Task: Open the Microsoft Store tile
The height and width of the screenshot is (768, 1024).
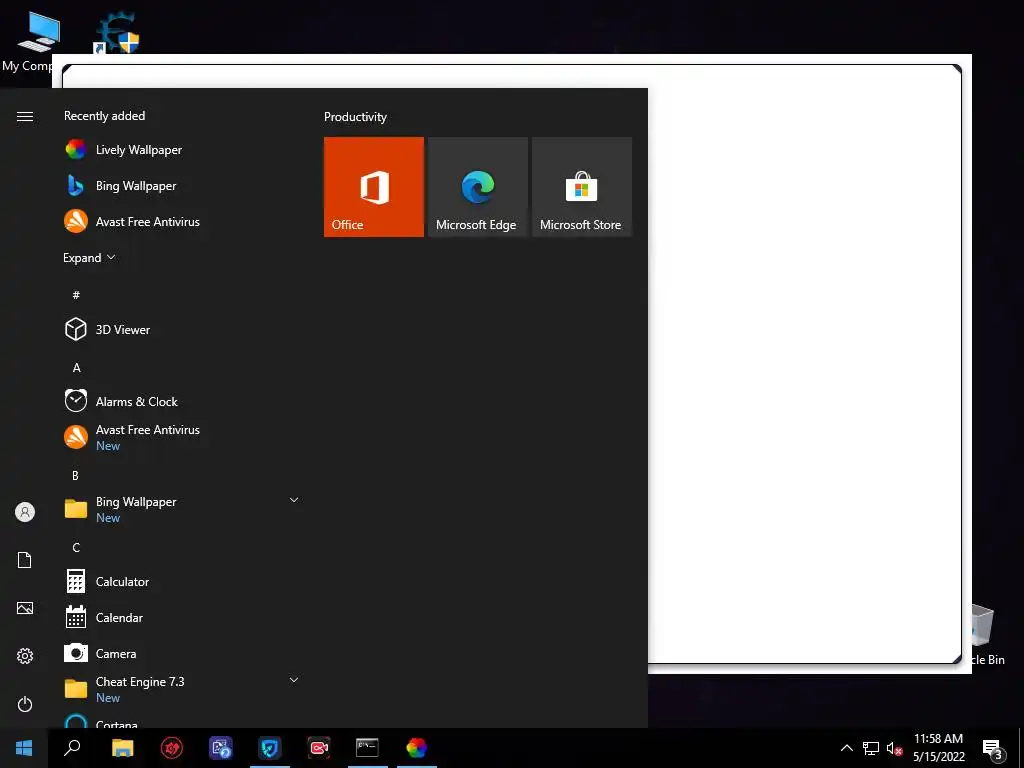Action: (582, 187)
